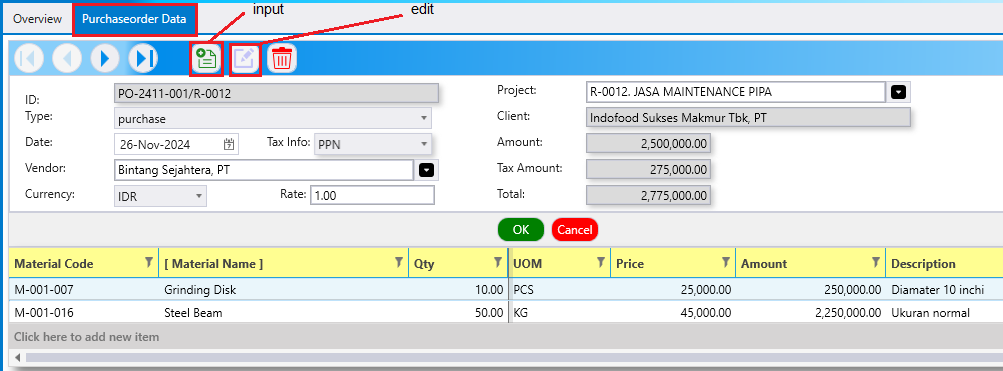Filter the Material Name column
The image size is (1003, 371).
coord(399,262)
